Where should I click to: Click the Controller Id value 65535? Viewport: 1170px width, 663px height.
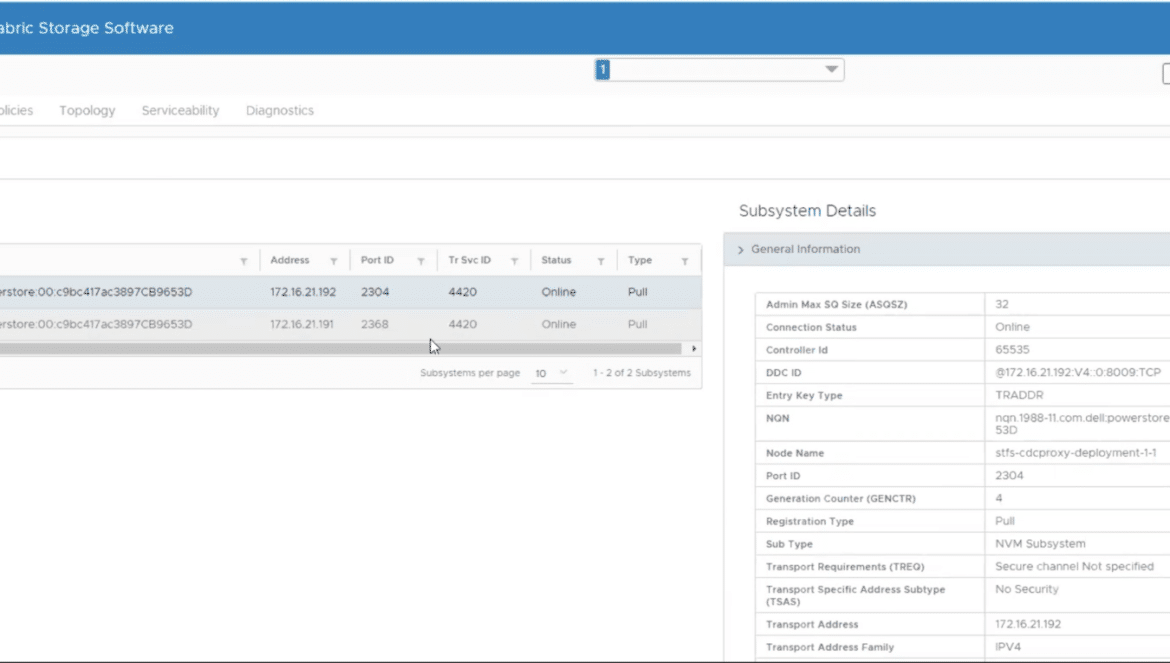[1012, 350]
